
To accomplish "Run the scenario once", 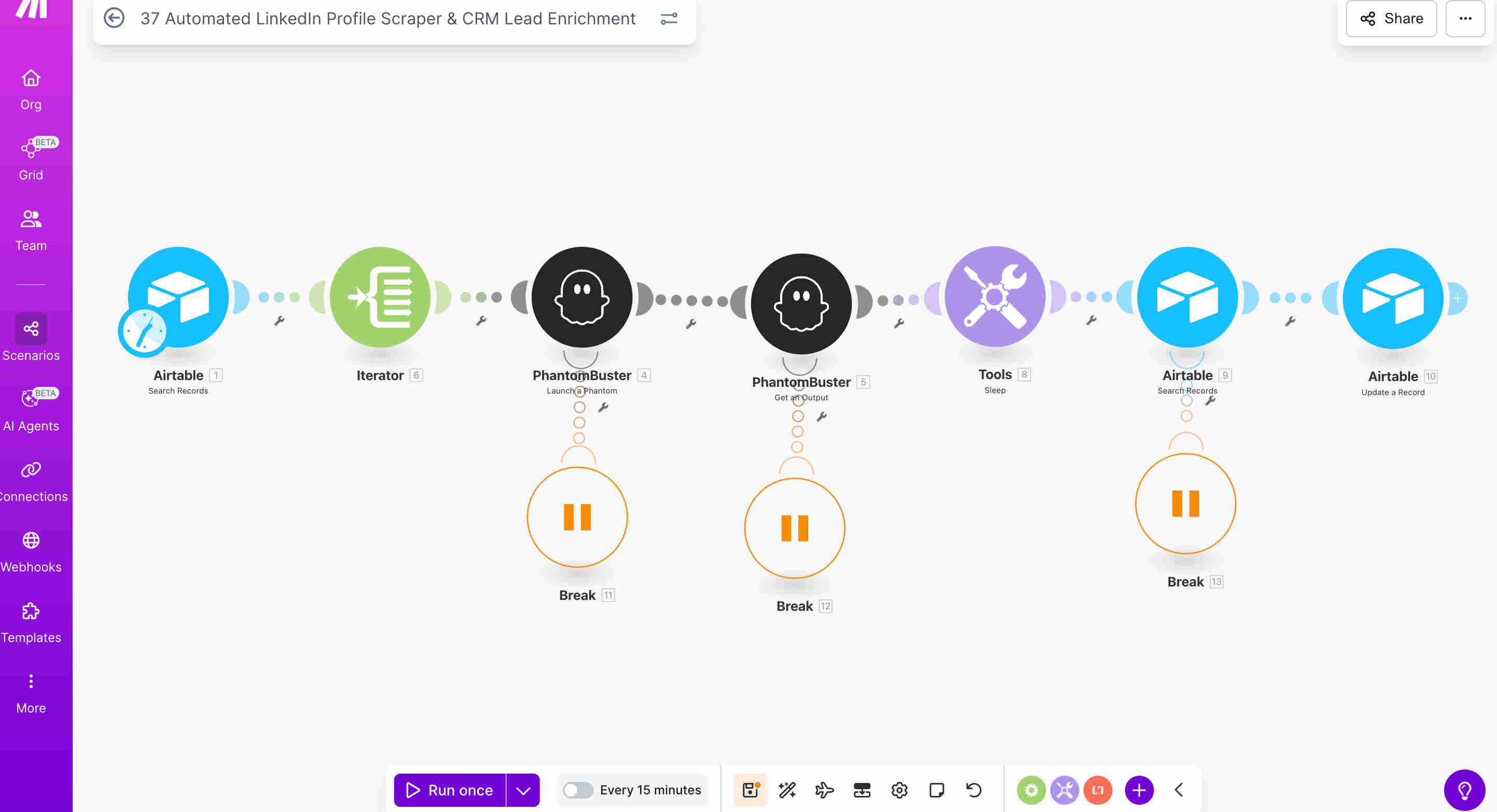I will click(450, 790).
